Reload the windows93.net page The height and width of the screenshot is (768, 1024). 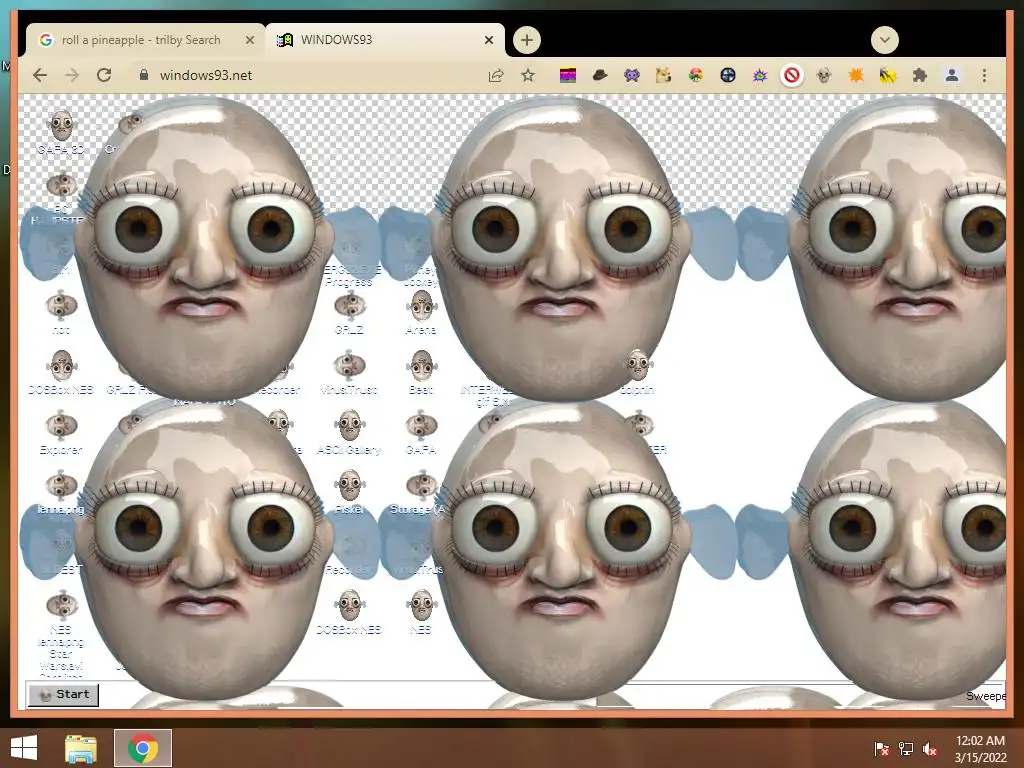tap(104, 75)
